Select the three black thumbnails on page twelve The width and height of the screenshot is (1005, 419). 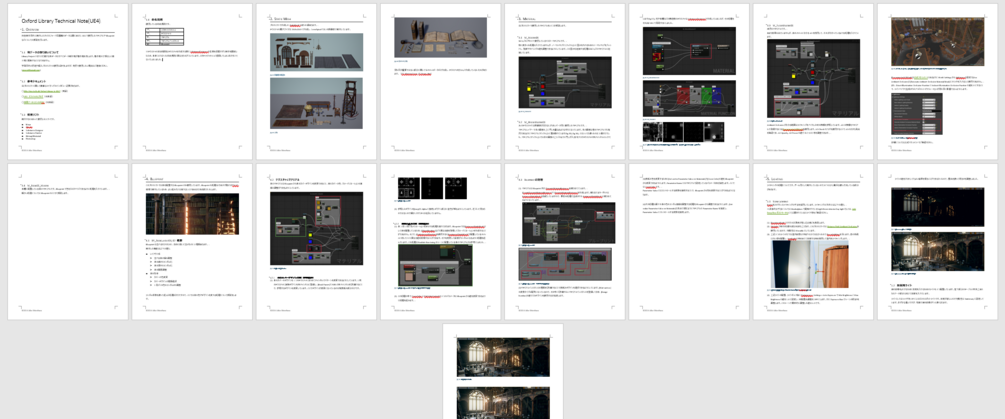click(x=433, y=188)
